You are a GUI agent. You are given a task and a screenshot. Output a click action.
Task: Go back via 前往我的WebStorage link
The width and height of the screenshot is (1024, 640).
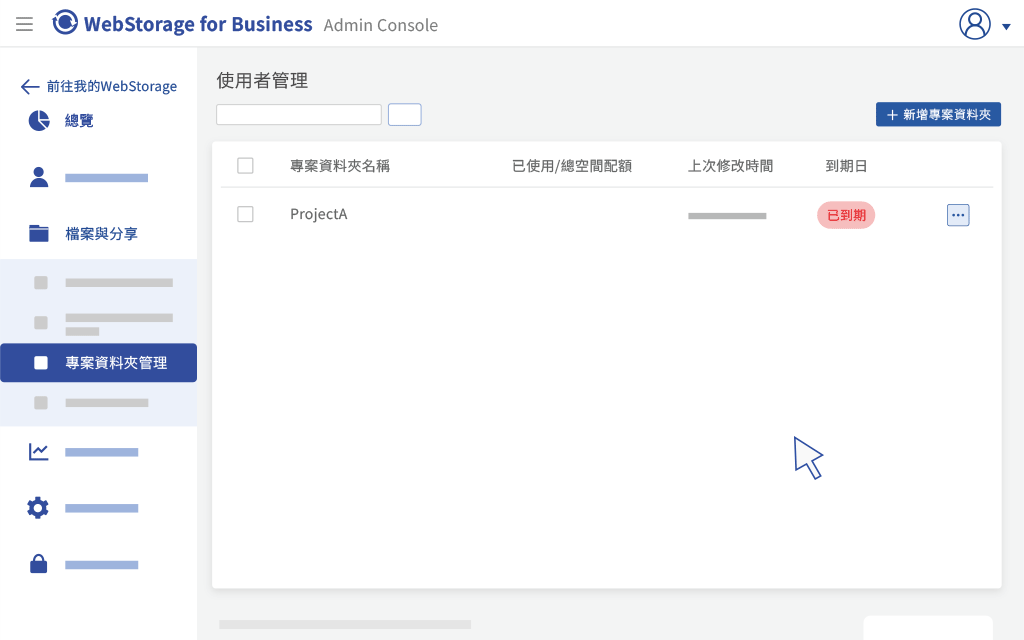99,86
